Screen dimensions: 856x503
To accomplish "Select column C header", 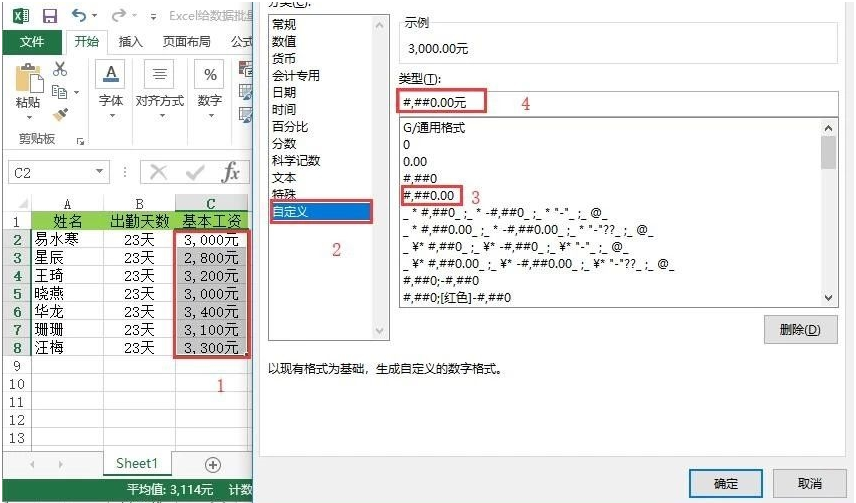I will click(211, 204).
